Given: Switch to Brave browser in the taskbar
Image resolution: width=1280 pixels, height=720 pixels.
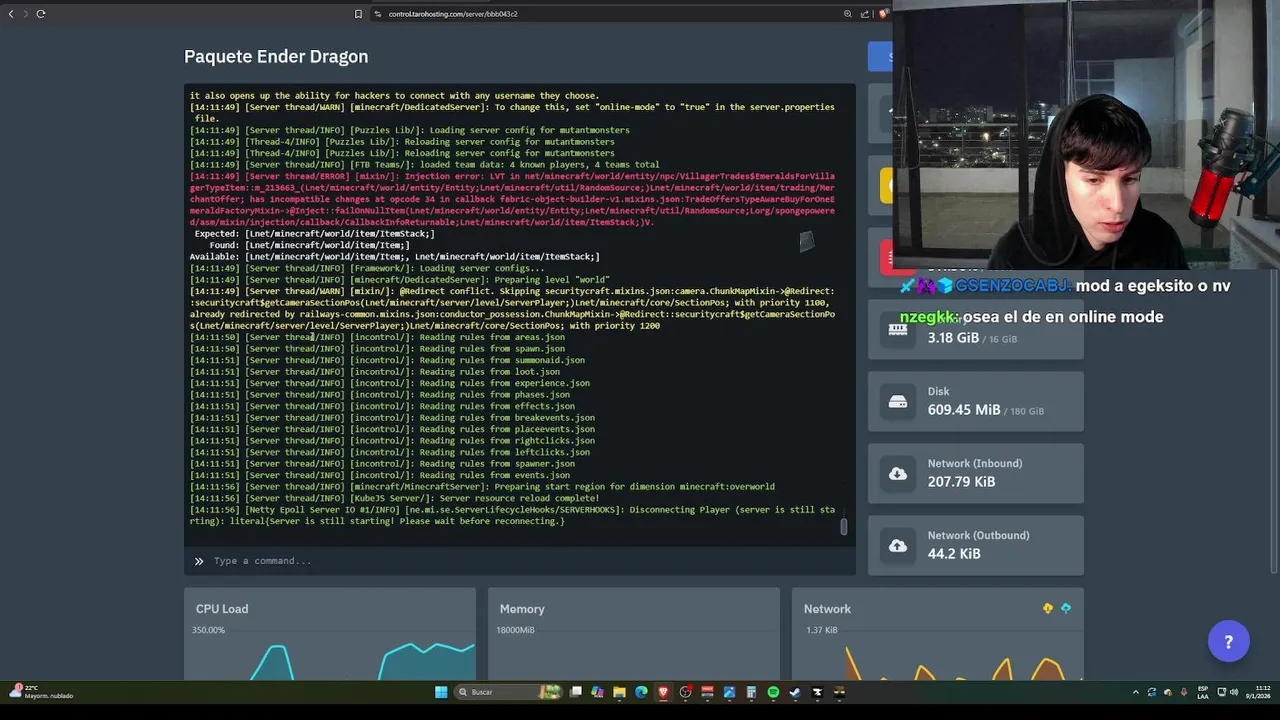Looking at the screenshot, I should click(663, 692).
